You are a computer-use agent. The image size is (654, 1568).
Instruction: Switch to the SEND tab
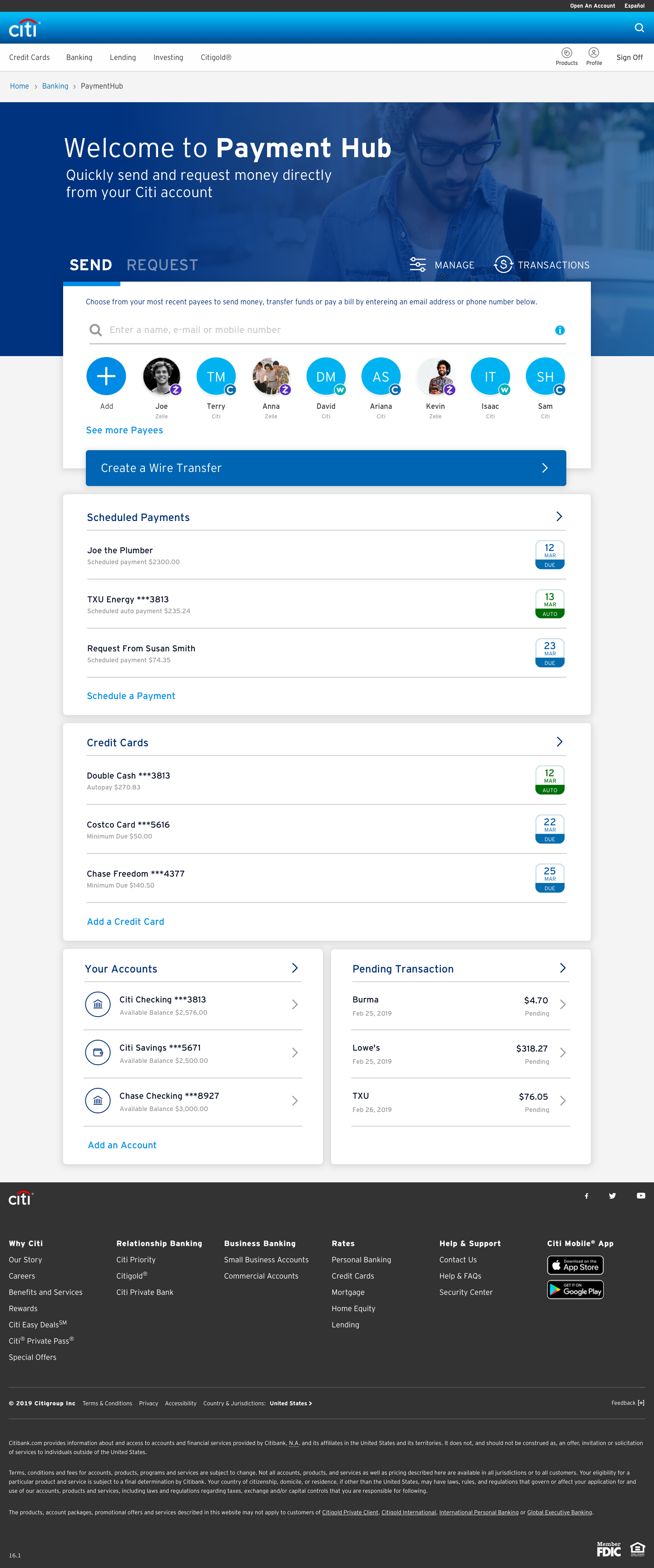click(91, 265)
